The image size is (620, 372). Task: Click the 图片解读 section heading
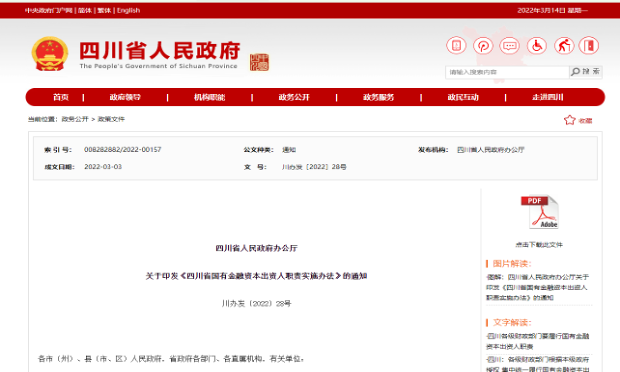click(x=512, y=264)
